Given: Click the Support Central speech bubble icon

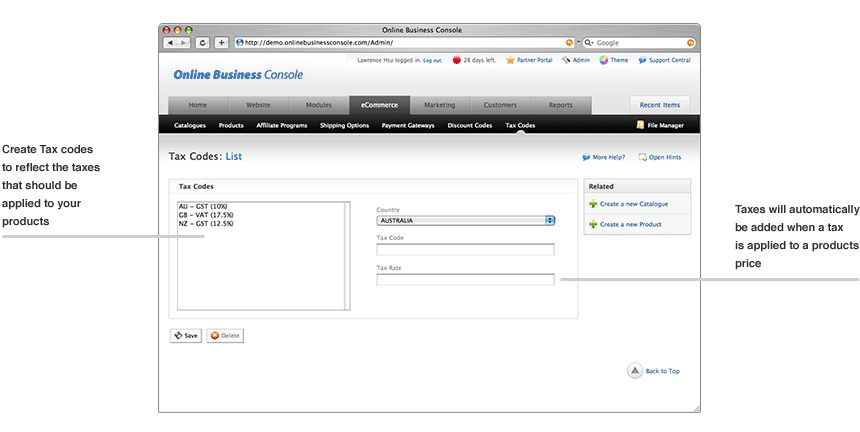Looking at the screenshot, I should click(642, 60).
